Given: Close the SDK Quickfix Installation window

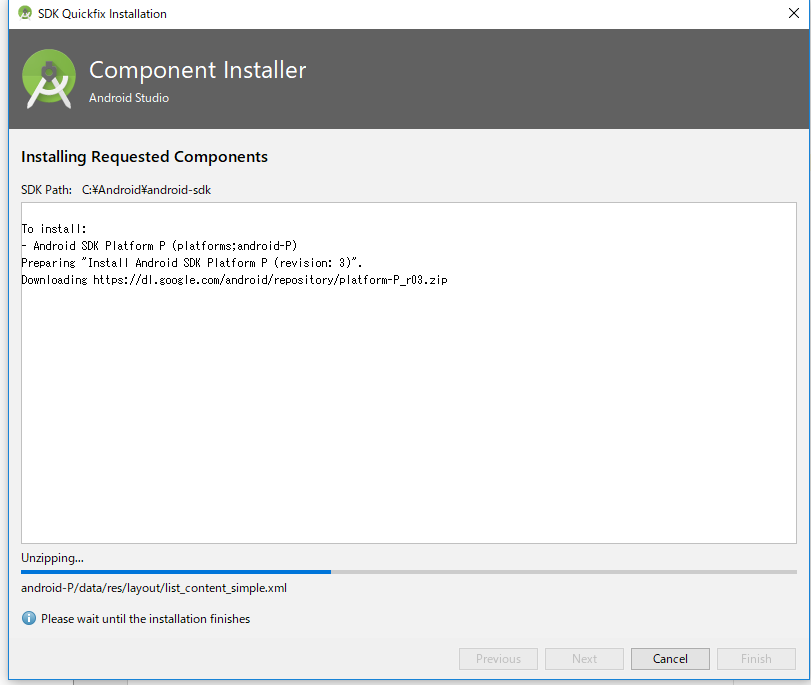Looking at the screenshot, I should (793, 13).
